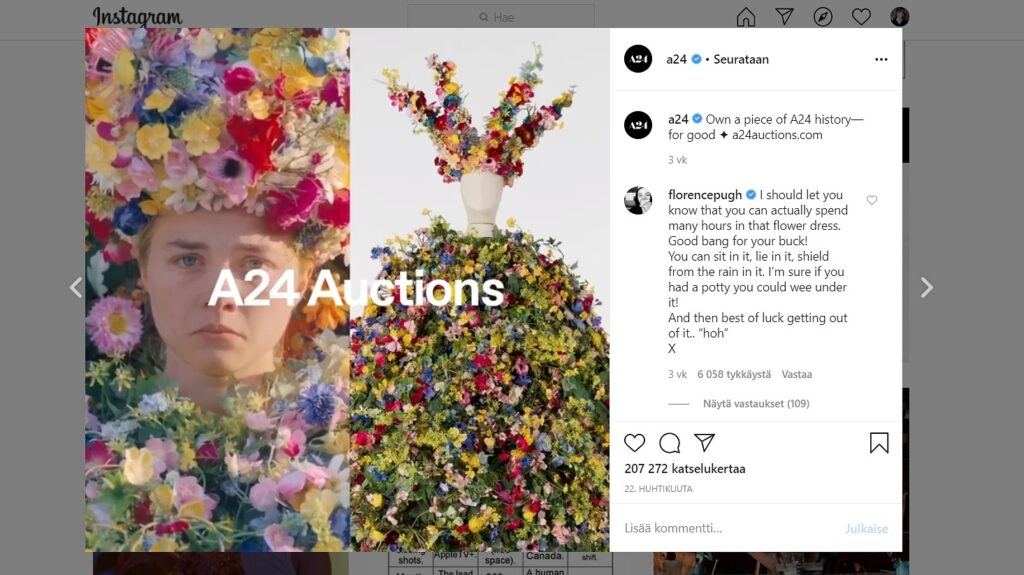This screenshot has height=575, width=1024.
Task: Save post with bookmark icon
Action: point(879,443)
